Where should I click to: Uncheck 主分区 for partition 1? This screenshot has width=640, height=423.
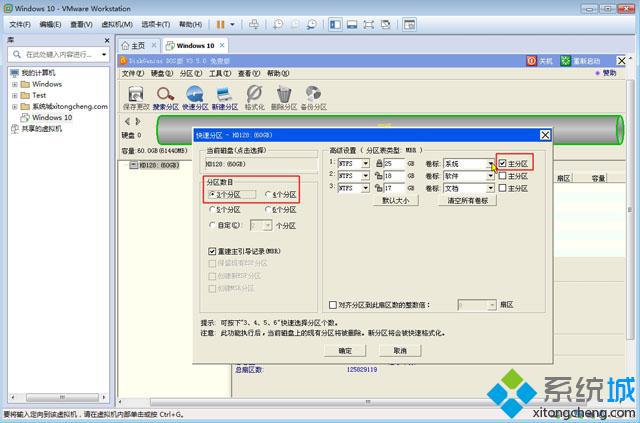pyautogui.click(x=502, y=163)
